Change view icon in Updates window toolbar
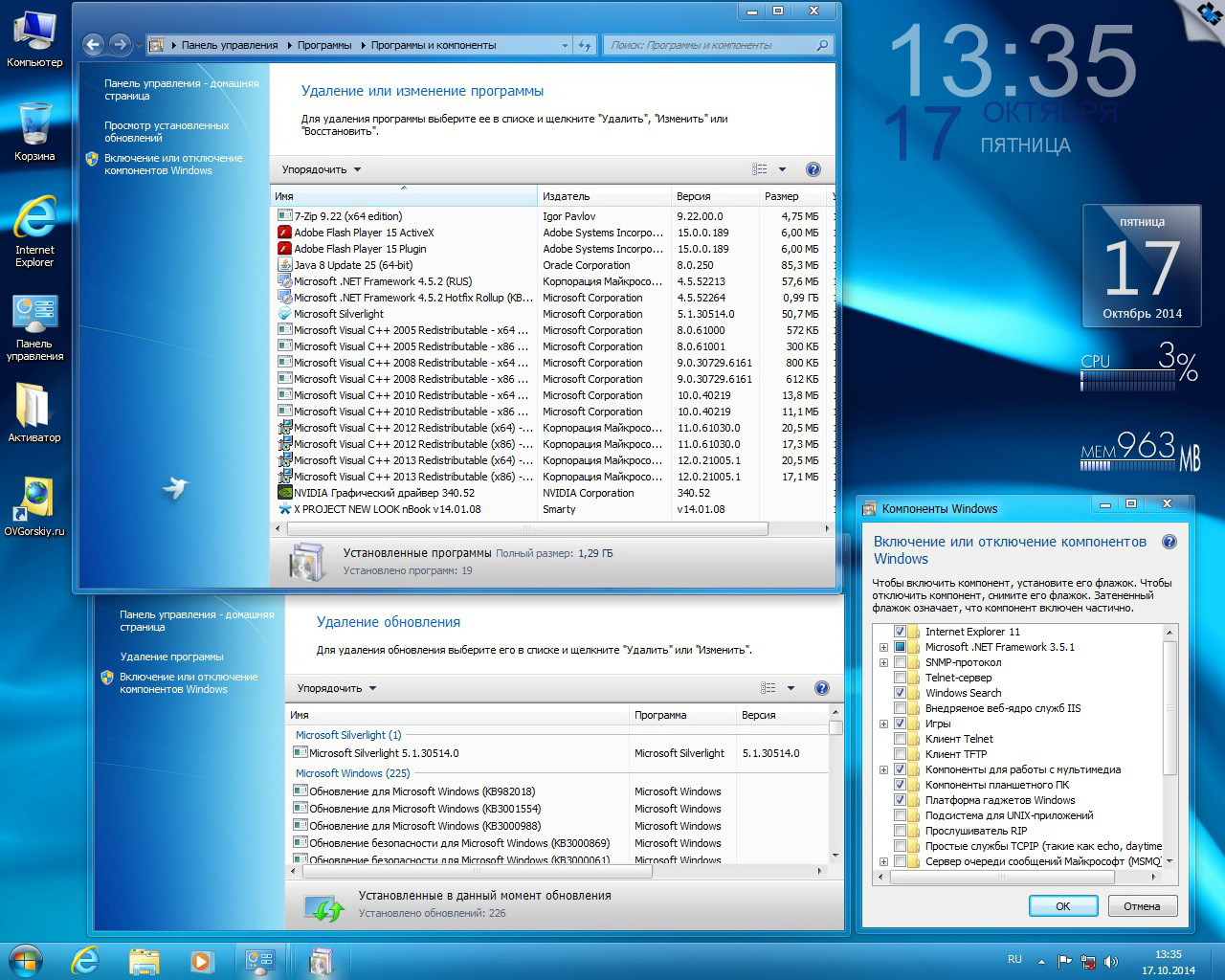The image size is (1225, 980). (x=768, y=688)
